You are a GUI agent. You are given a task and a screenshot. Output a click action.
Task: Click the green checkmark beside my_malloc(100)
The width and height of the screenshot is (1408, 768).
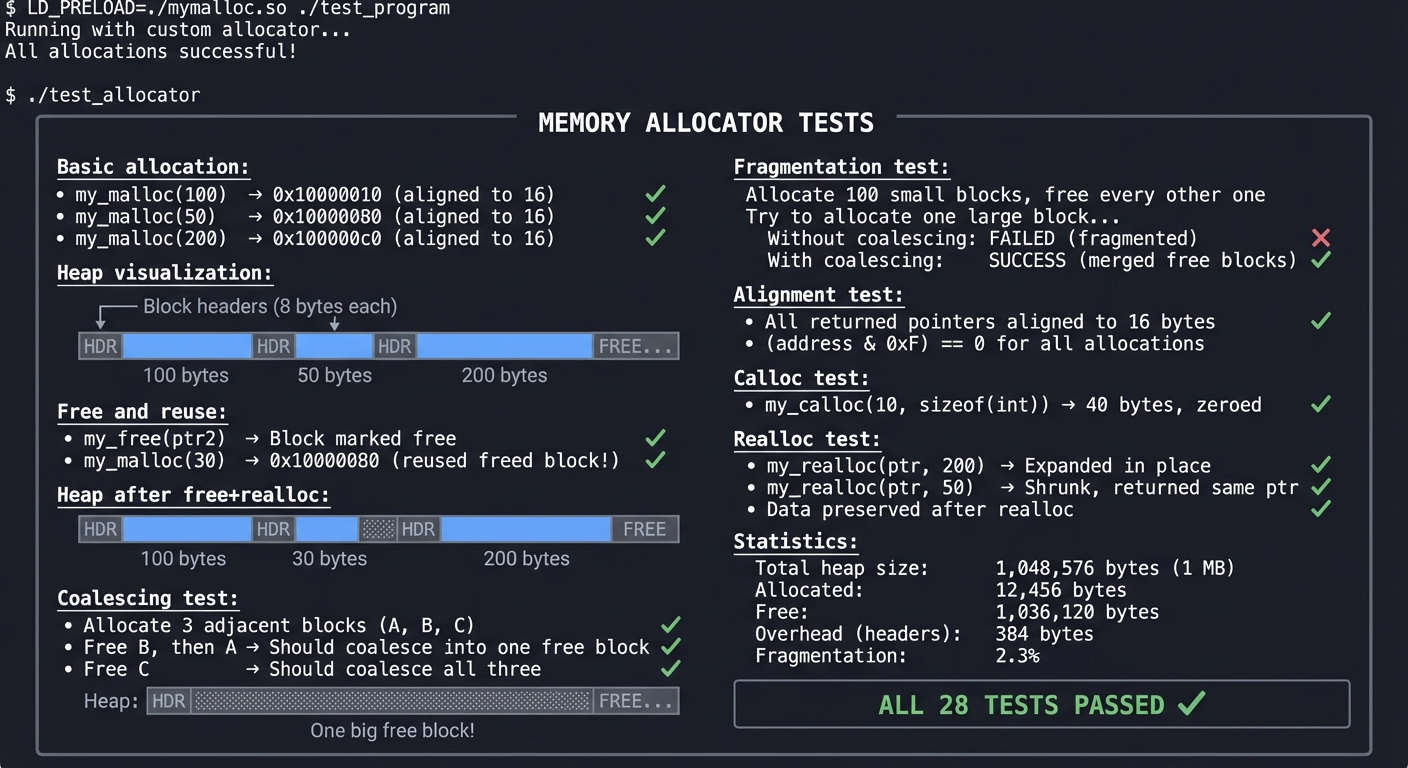point(655,194)
